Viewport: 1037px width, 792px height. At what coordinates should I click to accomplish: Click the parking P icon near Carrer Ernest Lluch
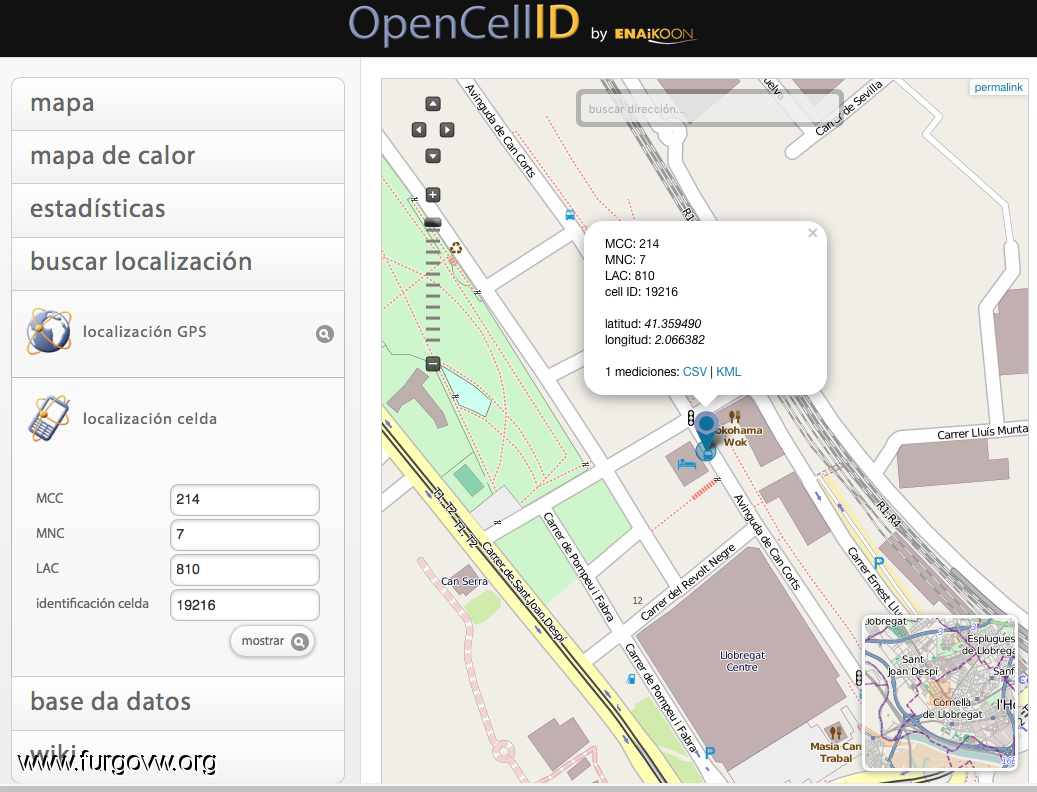(878, 563)
